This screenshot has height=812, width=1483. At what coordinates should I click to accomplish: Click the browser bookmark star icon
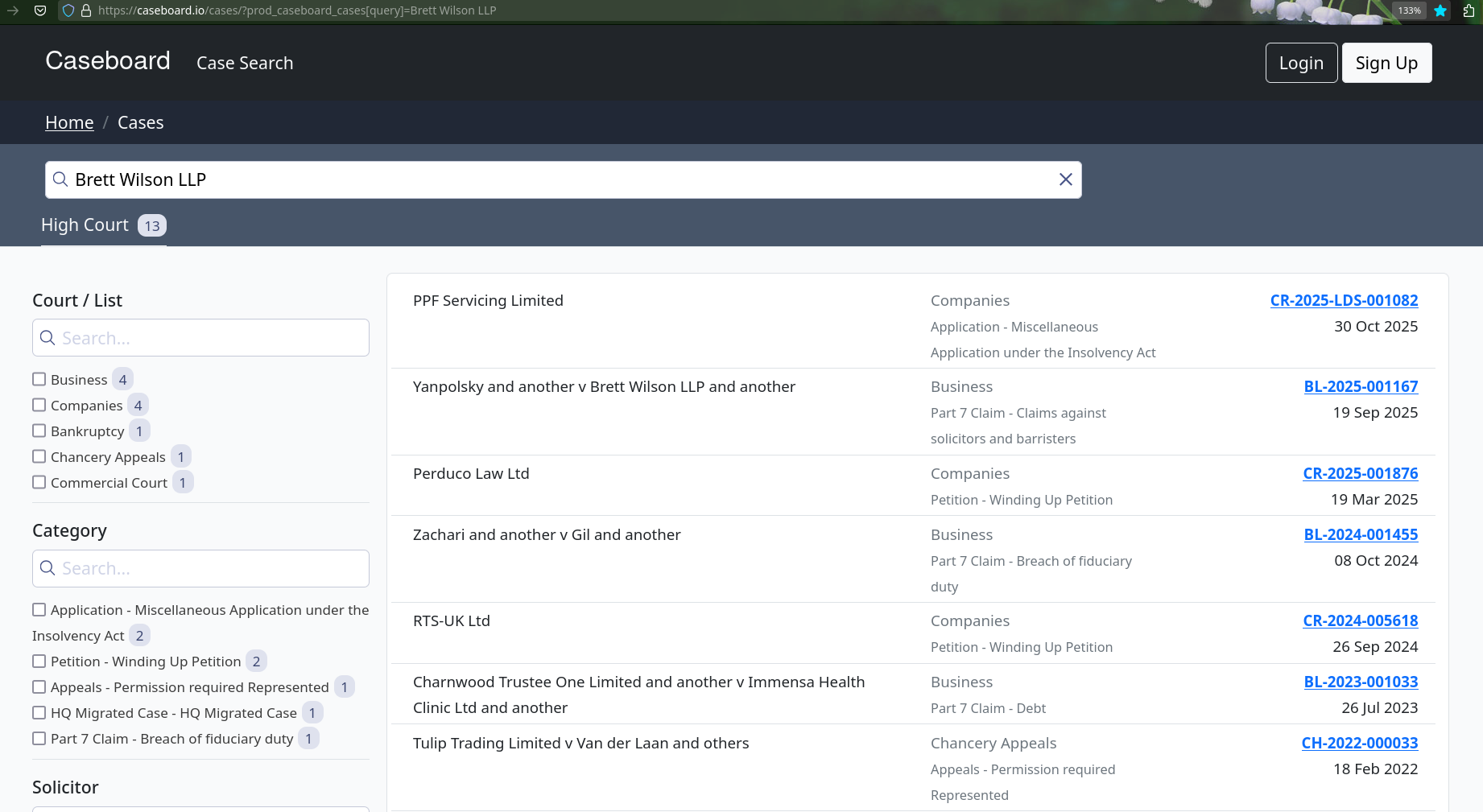pyautogui.click(x=1440, y=10)
